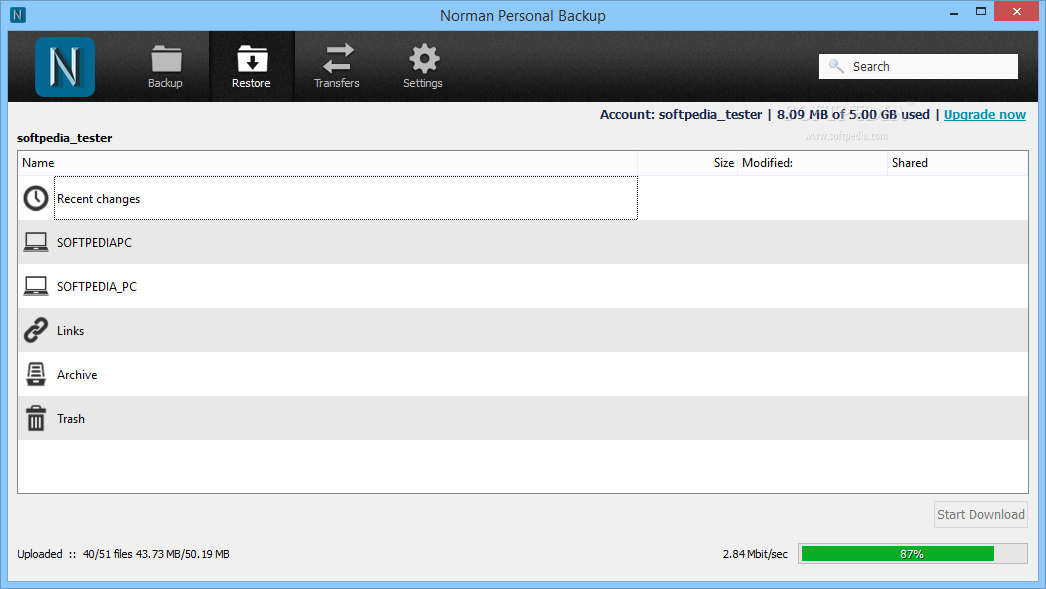Click the Account softpedia_tester usage text
Image resolution: width=1046 pixels, height=589 pixels.
pyautogui.click(x=764, y=115)
